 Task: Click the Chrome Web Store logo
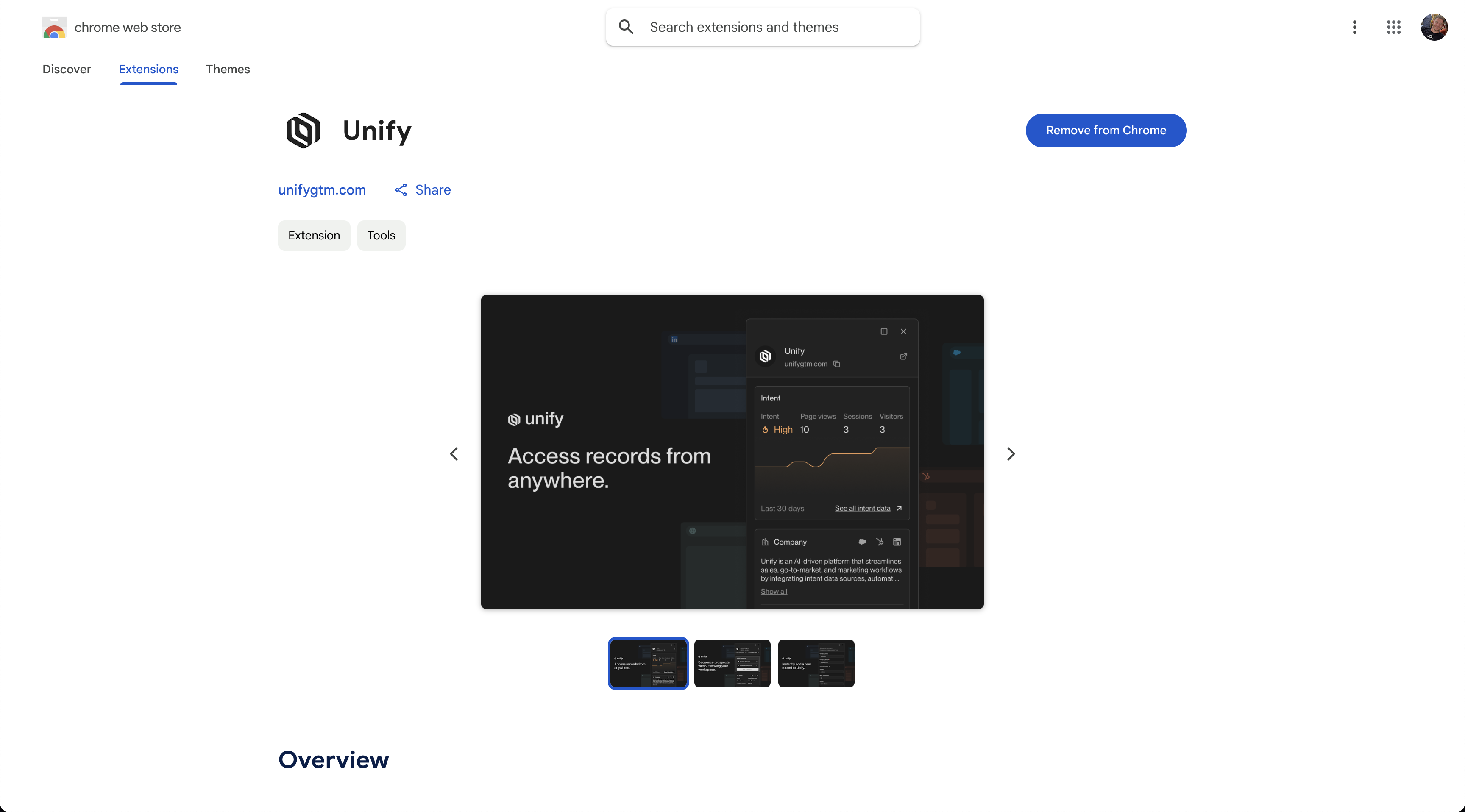pyautogui.click(x=54, y=27)
